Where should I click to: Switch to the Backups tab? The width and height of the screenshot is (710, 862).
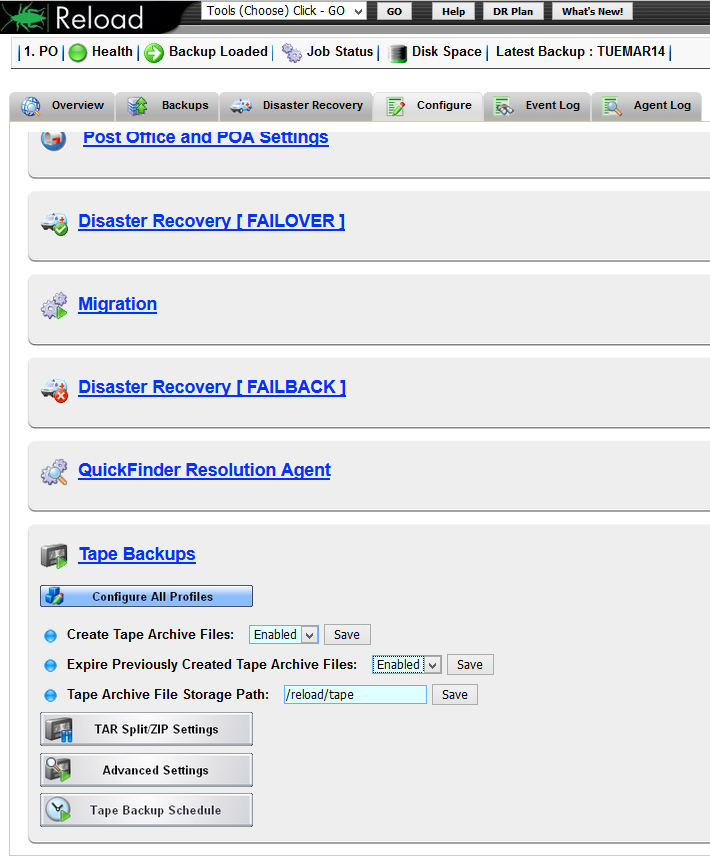click(x=168, y=106)
